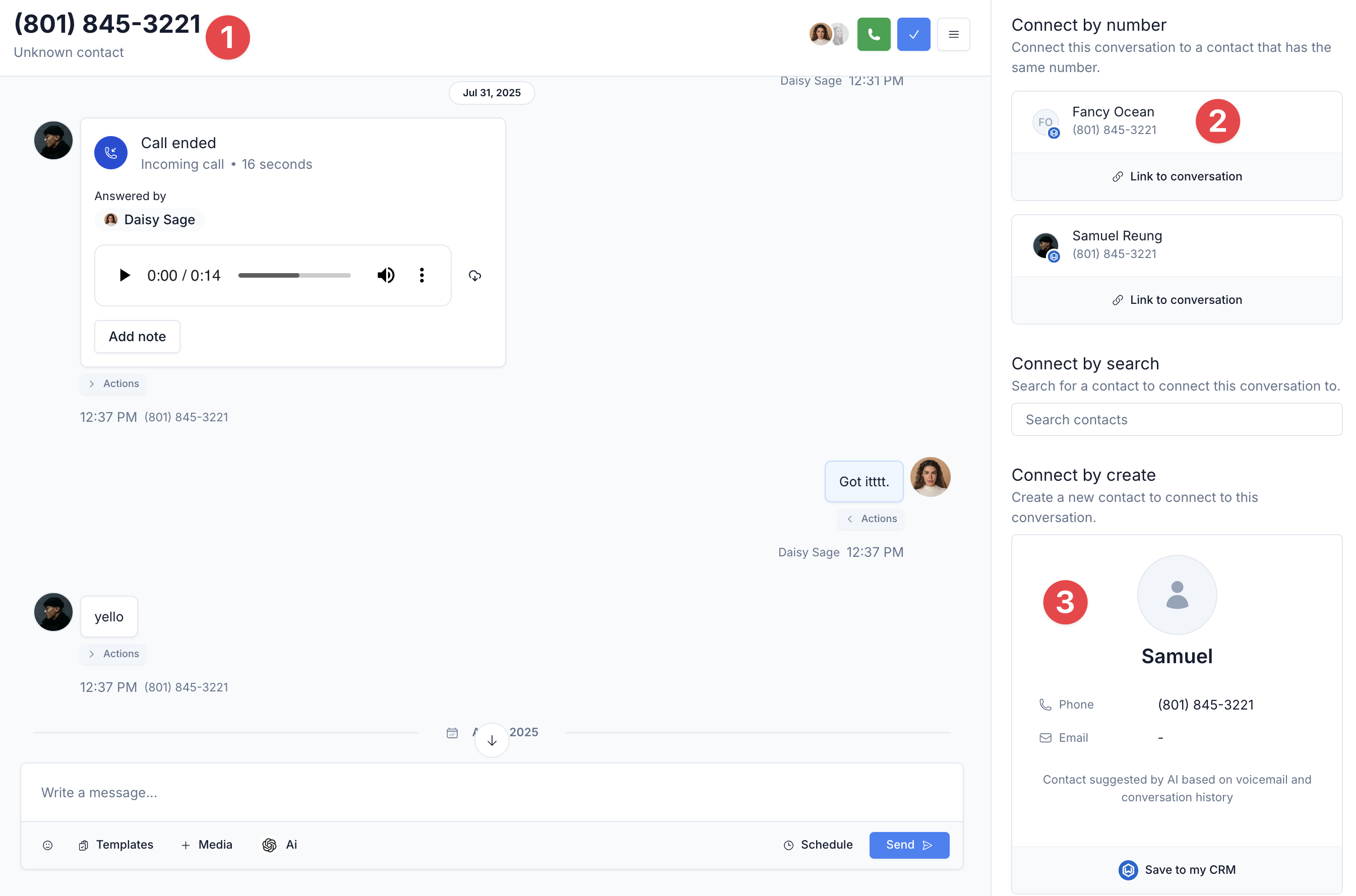The height and width of the screenshot is (896, 1356).
Task: Open the hamburger menu in header
Action: [x=953, y=34]
